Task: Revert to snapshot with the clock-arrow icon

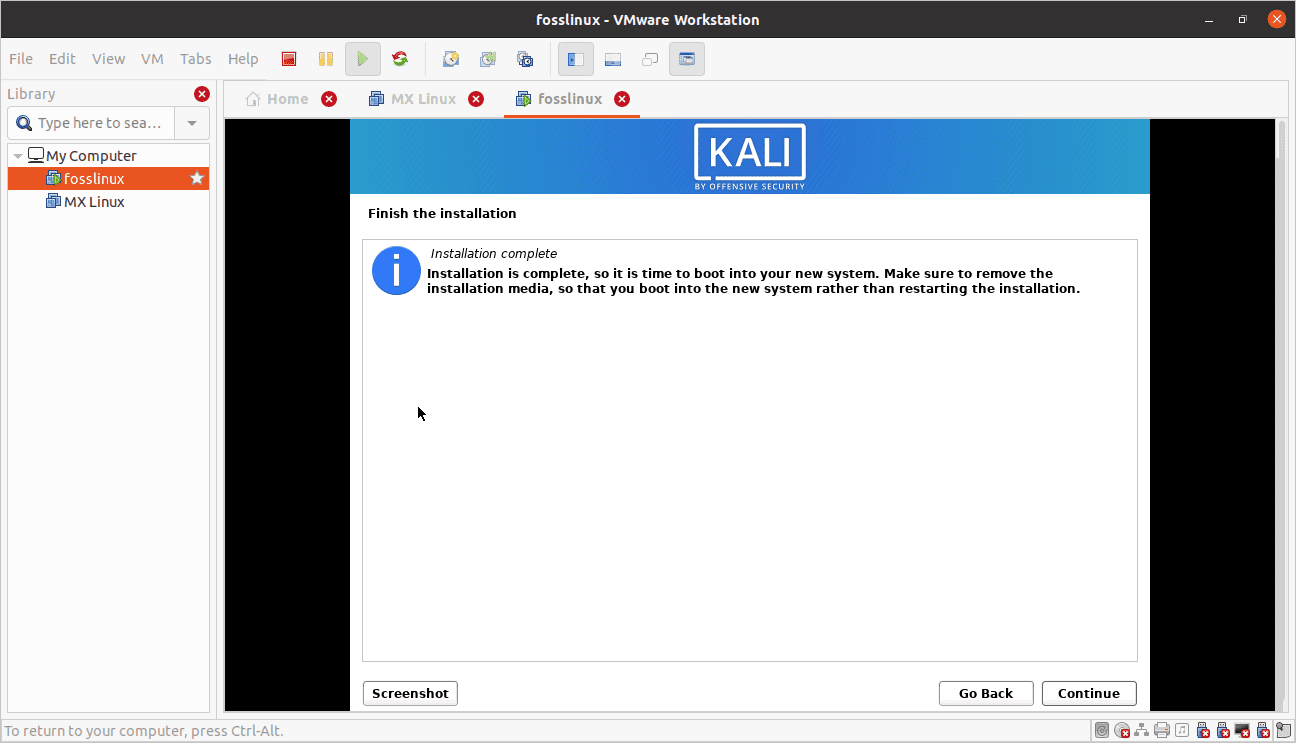Action: coord(488,59)
